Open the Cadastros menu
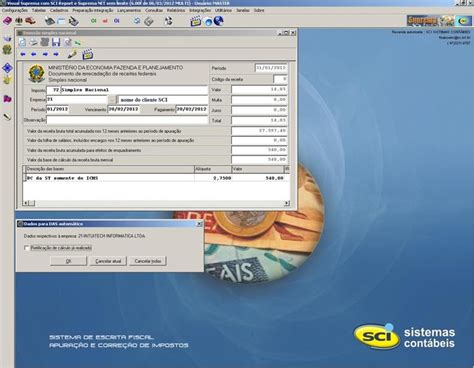The image size is (474, 368). (59, 10)
